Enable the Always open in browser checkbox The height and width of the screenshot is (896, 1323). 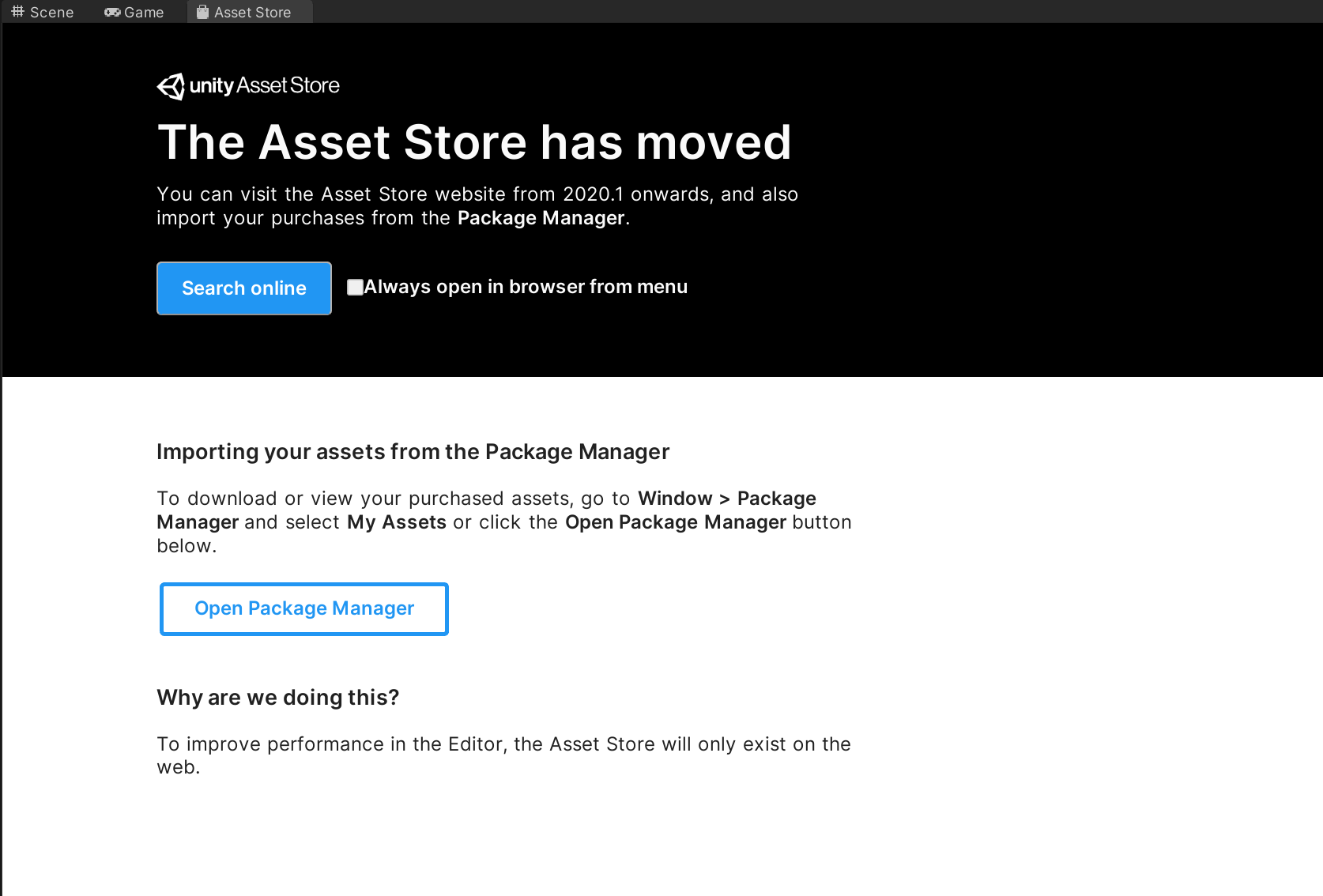coord(355,287)
